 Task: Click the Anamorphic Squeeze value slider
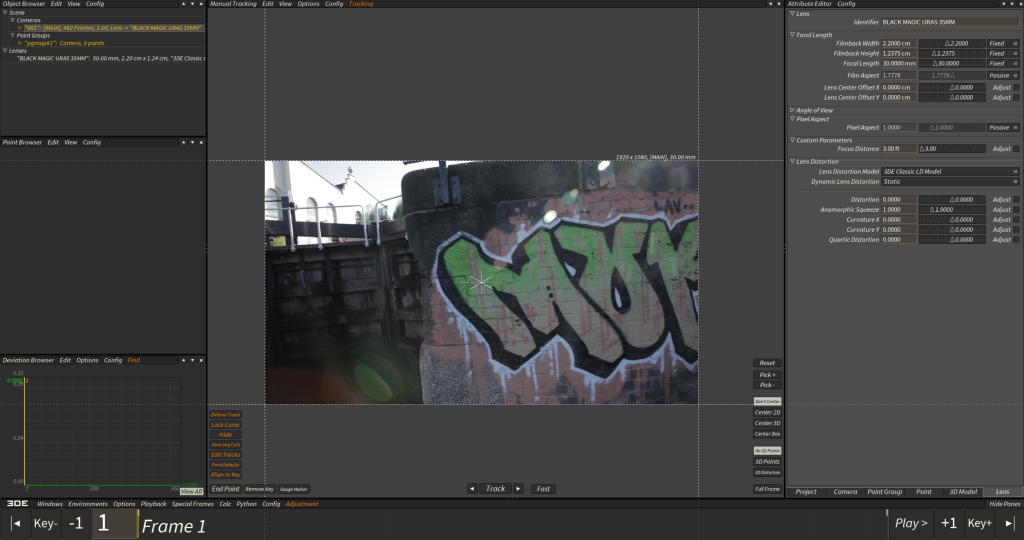(x=952, y=210)
